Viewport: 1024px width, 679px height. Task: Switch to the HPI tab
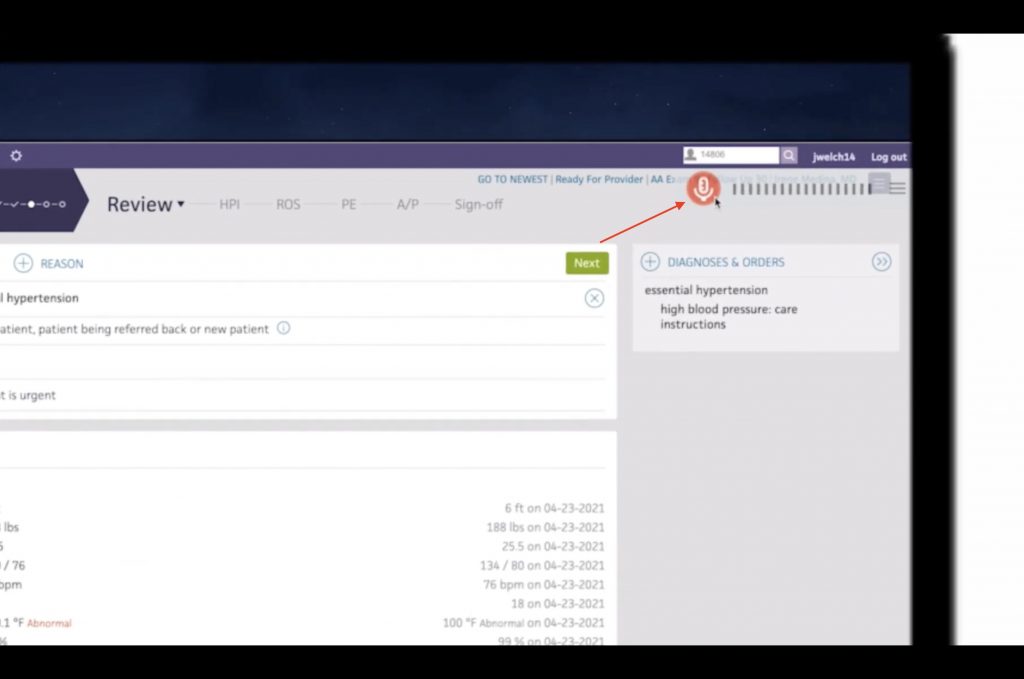(229, 204)
